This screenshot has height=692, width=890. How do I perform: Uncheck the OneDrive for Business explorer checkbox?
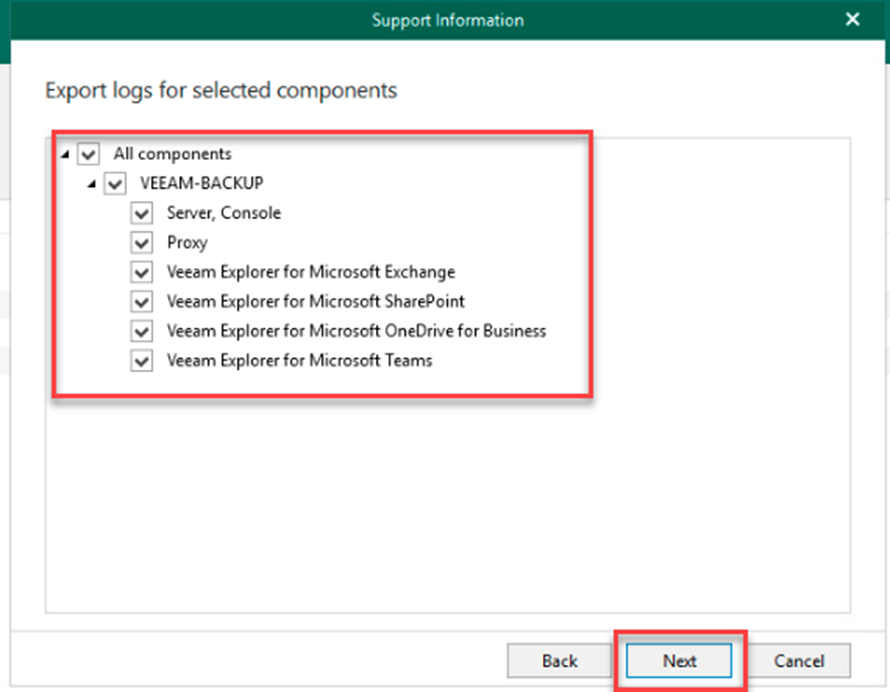(x=142, y=331)
